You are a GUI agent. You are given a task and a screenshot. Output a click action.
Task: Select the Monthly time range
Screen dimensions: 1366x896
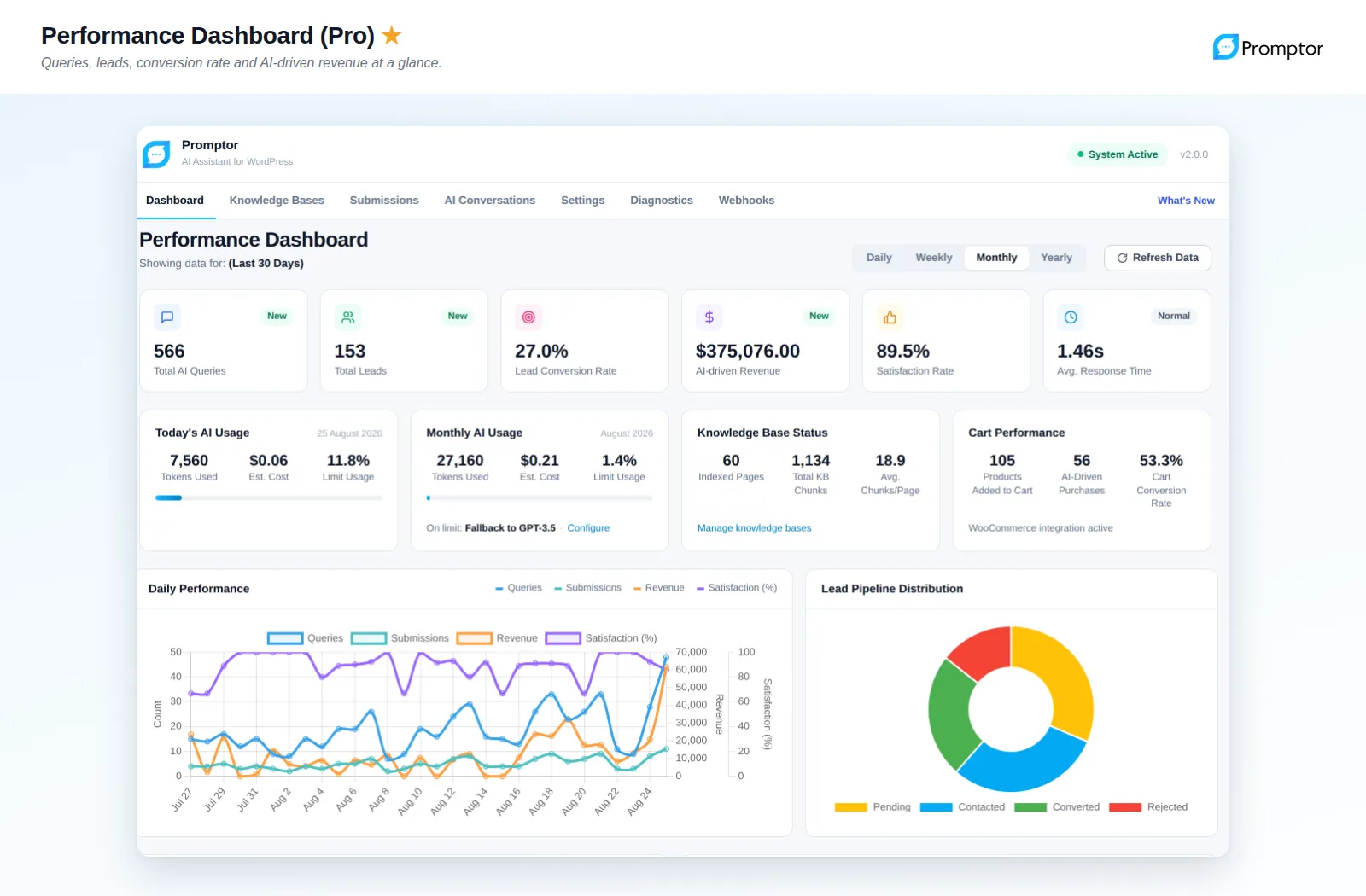click(x=996, y=258)
